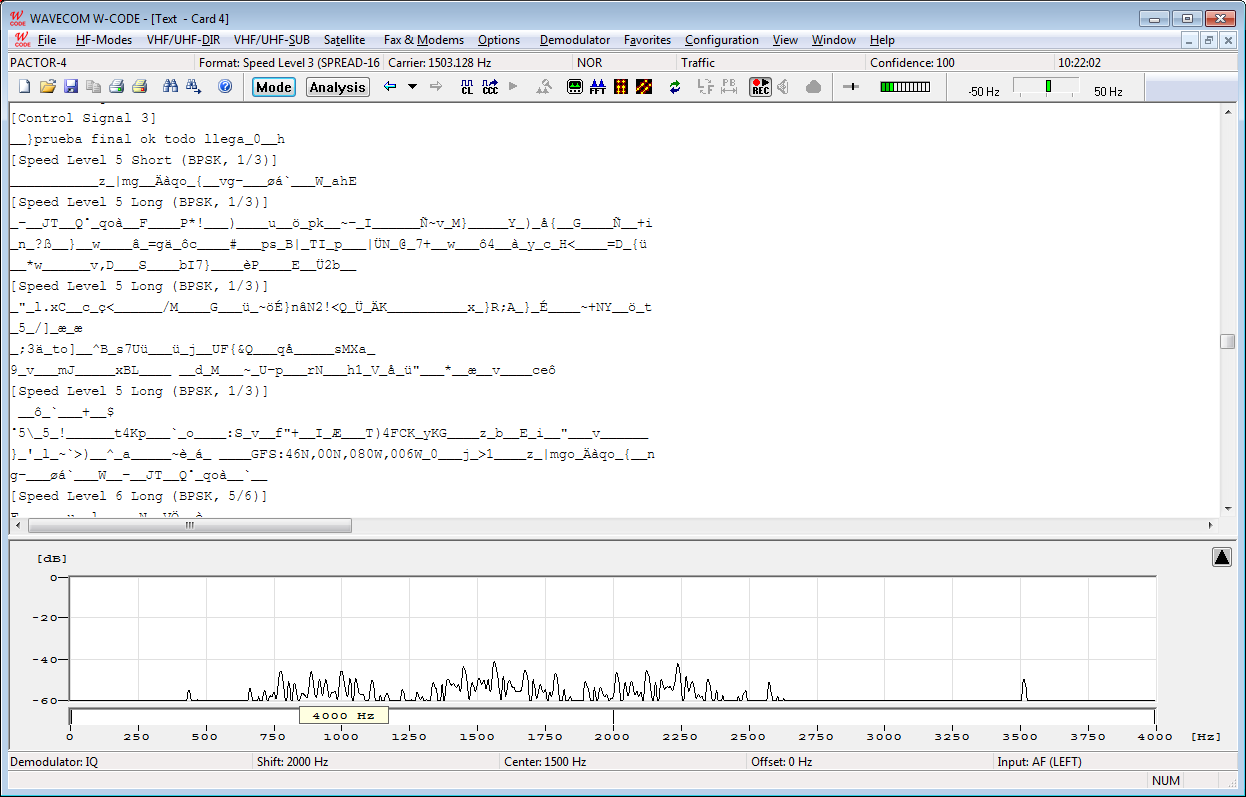Click the greyed LF/CR line-feed icon

pos(706,87)
